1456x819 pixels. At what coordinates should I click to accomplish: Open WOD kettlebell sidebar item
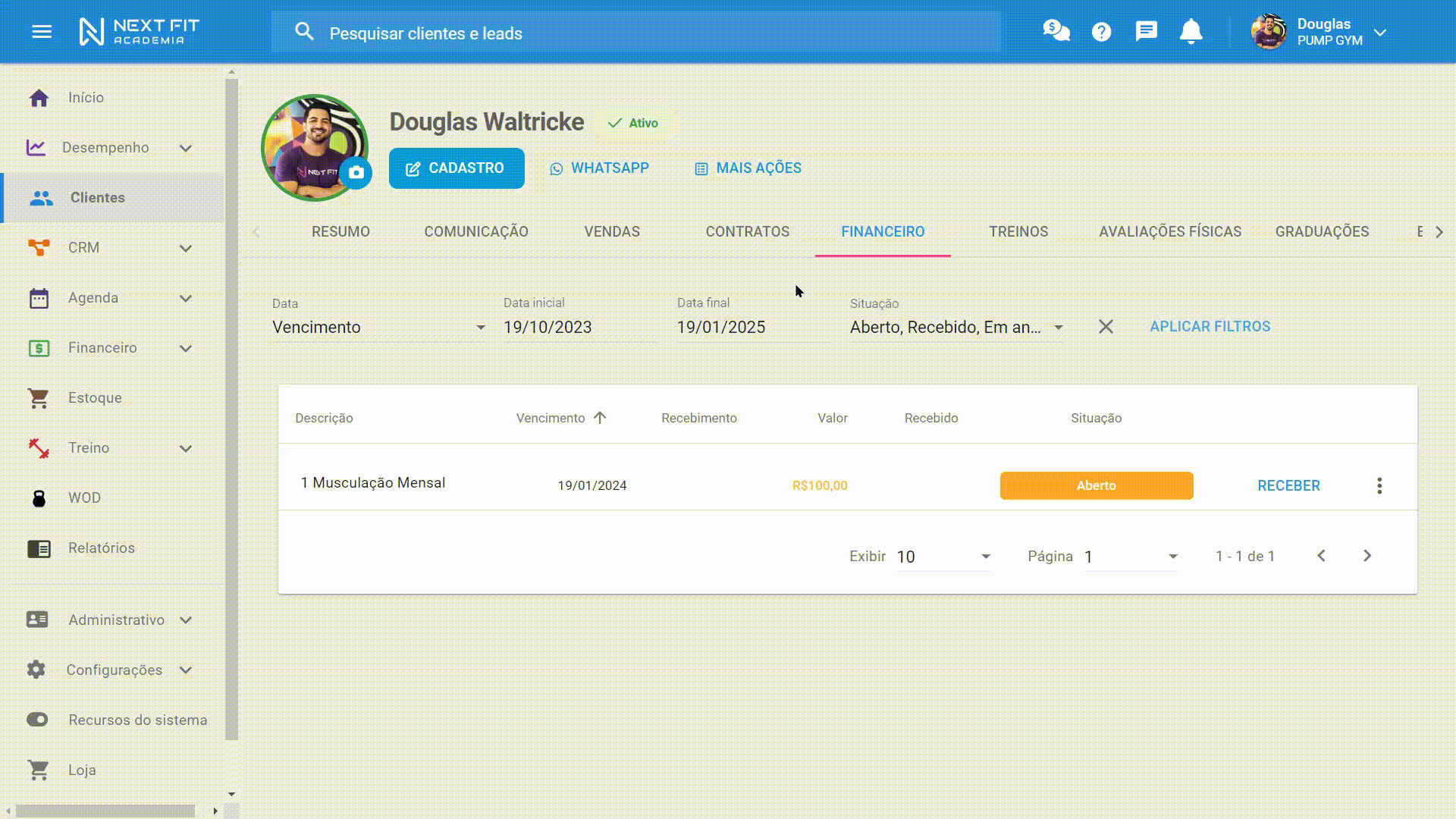pos(84,498)
